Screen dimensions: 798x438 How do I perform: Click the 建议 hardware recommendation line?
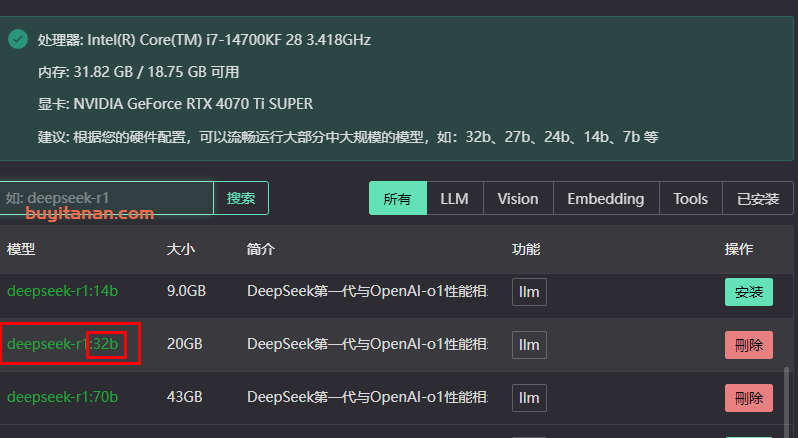[348, 137]
